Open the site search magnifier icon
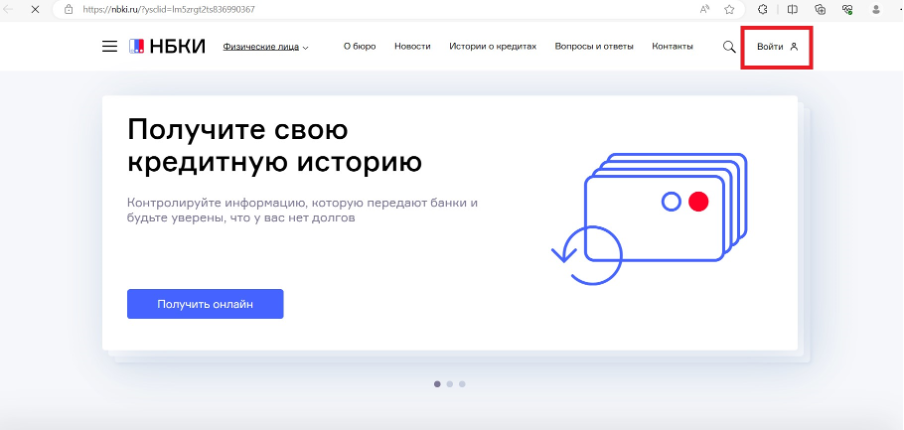 tap(729, 47)
